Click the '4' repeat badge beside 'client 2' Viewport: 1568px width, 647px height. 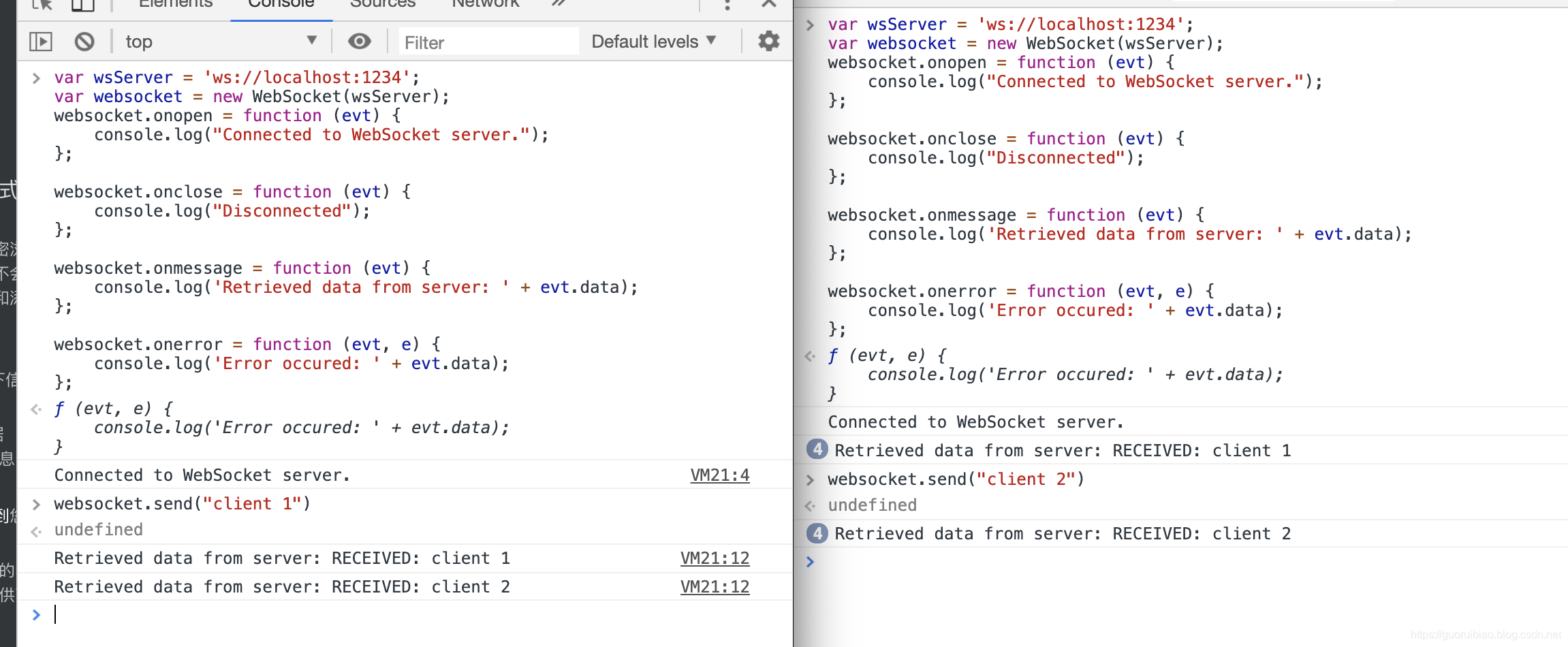pyautogui.click(x=817, y=533)
